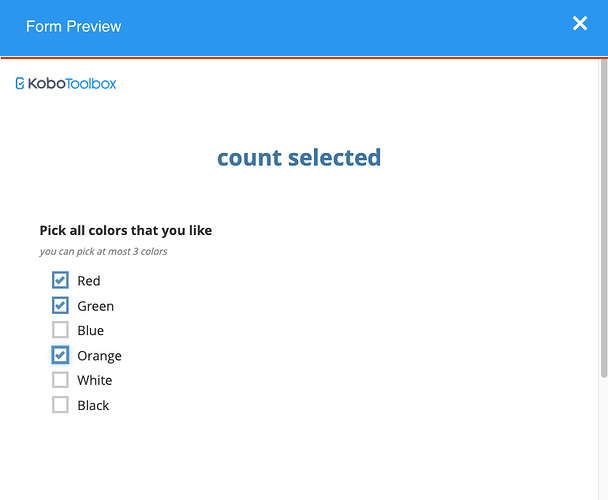Viewport: 608px width, 500px height.
Task: Tick the Blue checkbox
Action: pos(60,330)
